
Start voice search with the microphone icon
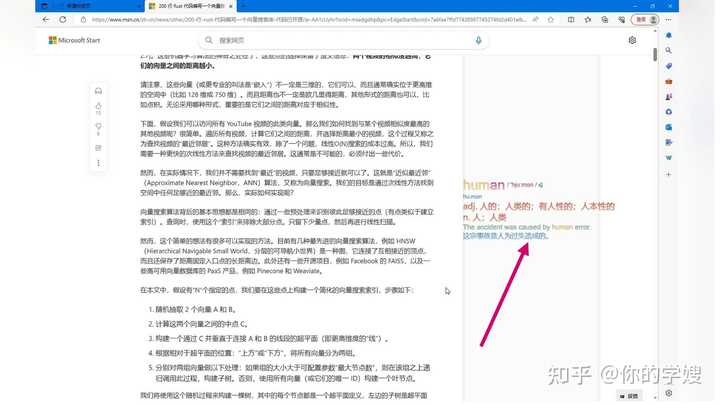(x=478, y=40)
